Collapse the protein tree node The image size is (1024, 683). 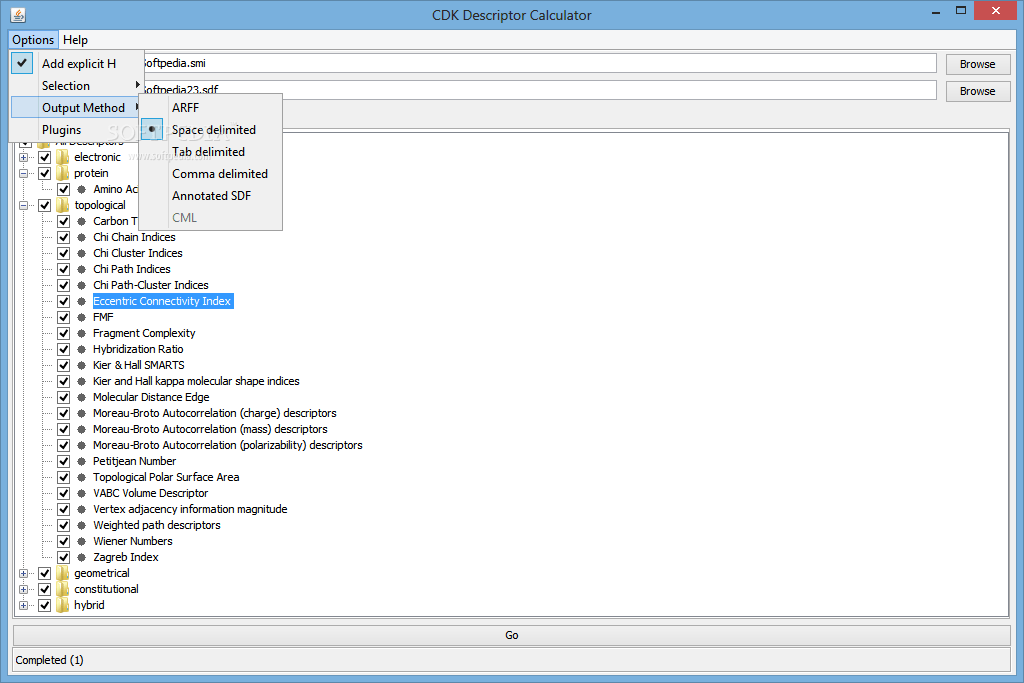[x=24, y=173]
